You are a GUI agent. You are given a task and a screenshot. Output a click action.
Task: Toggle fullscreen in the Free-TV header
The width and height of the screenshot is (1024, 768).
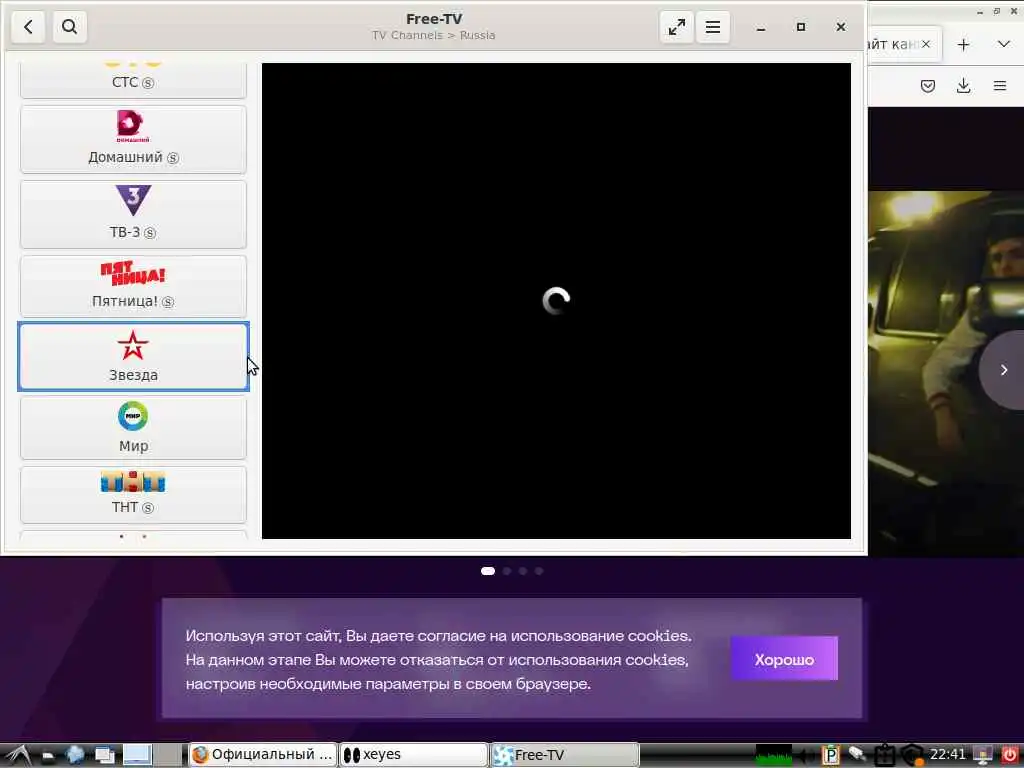[677, 27]
